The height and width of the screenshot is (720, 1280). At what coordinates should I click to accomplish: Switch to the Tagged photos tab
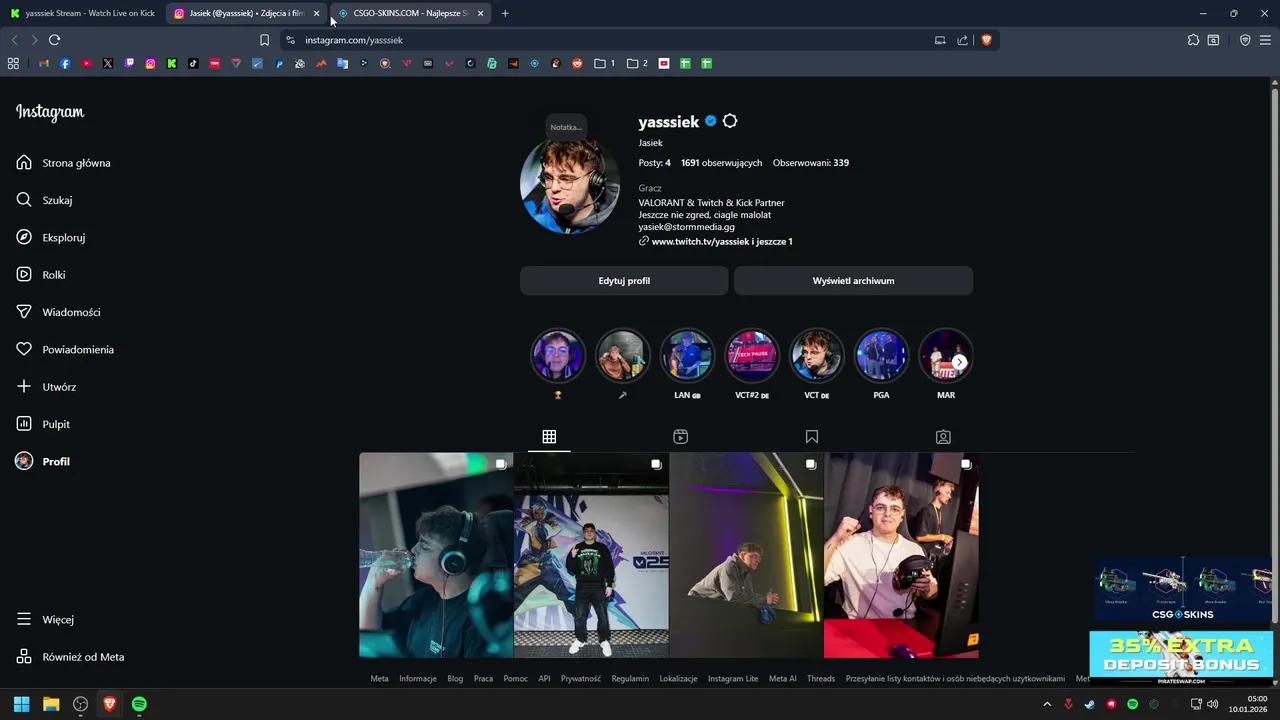(943, 437)
